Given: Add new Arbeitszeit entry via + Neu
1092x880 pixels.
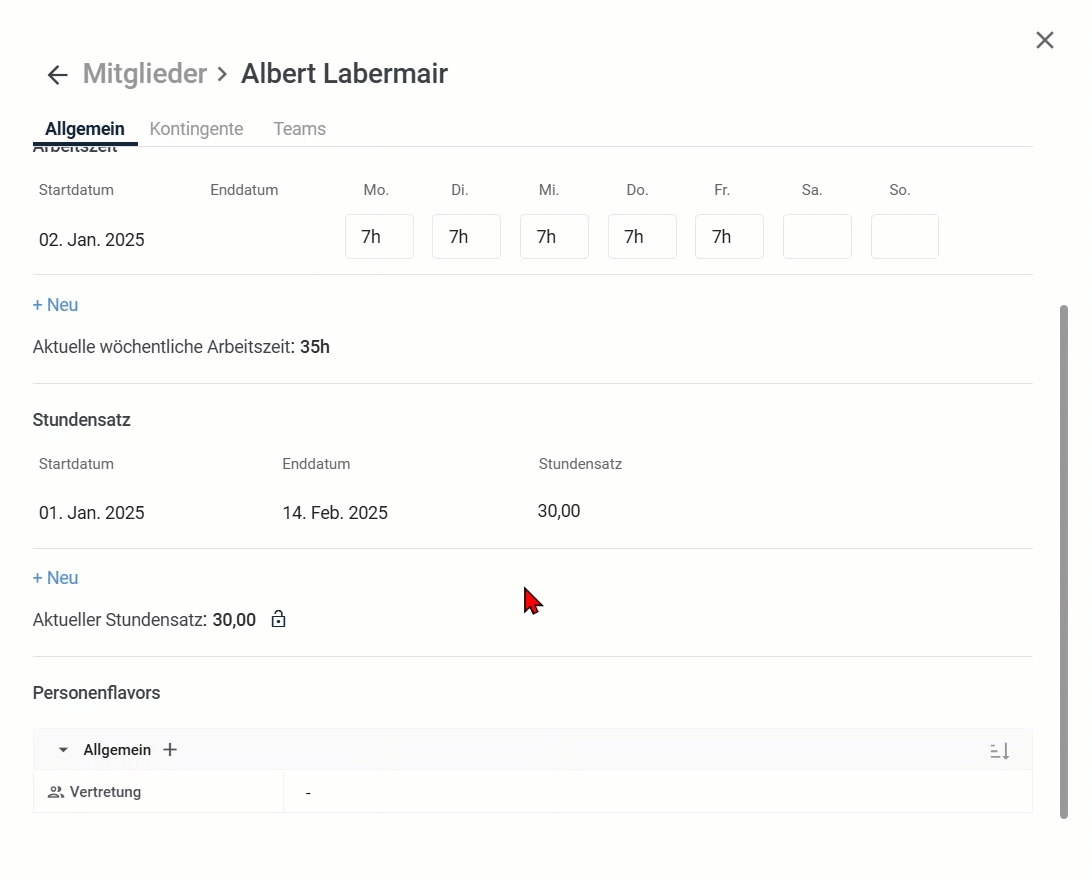Looking at the screenshot, I should tap(56, 305).
